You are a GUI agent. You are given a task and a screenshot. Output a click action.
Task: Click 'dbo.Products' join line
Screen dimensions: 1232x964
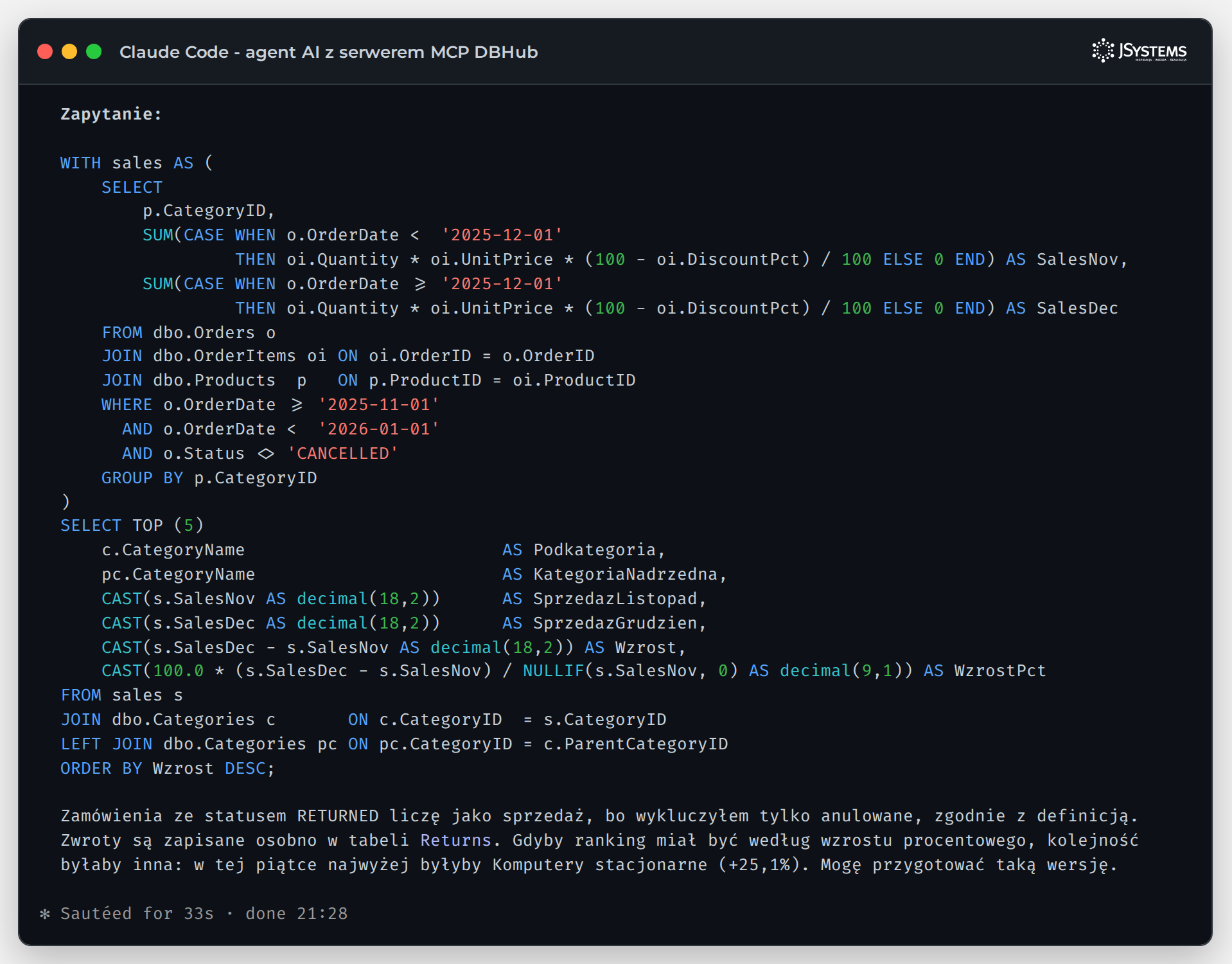(x=369, y=380)
